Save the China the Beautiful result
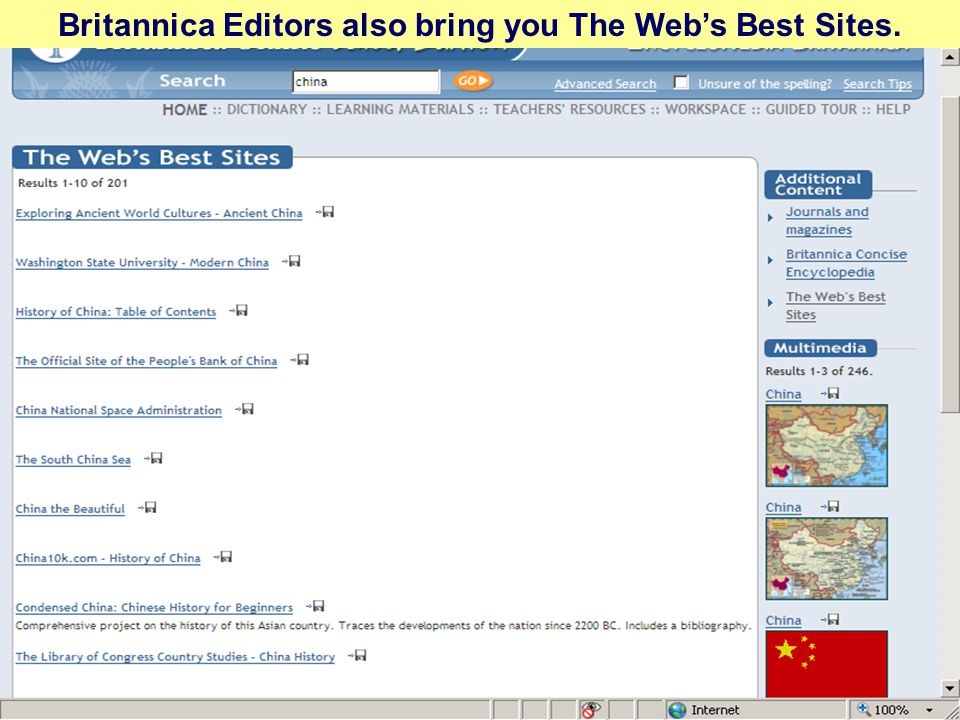The width and height of the screenshot is (960, 720). click(x=148, y=508)
